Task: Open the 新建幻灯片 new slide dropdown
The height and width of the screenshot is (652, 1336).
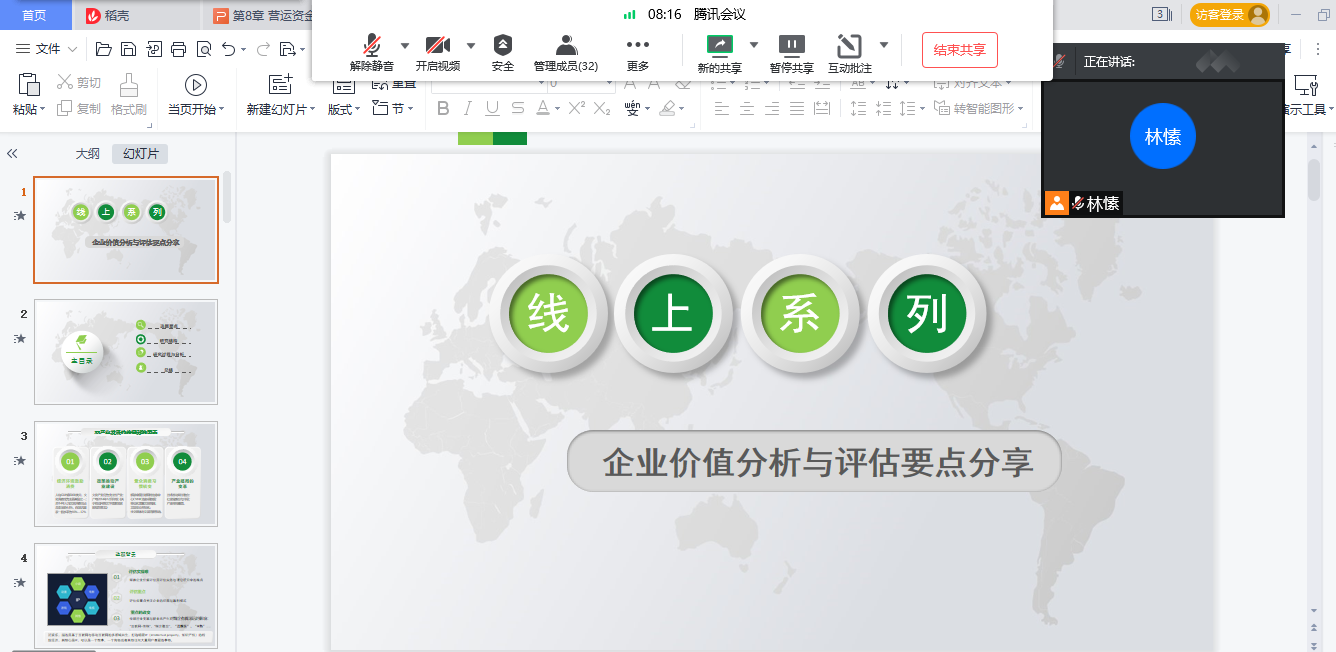Action: click(281, 109)
